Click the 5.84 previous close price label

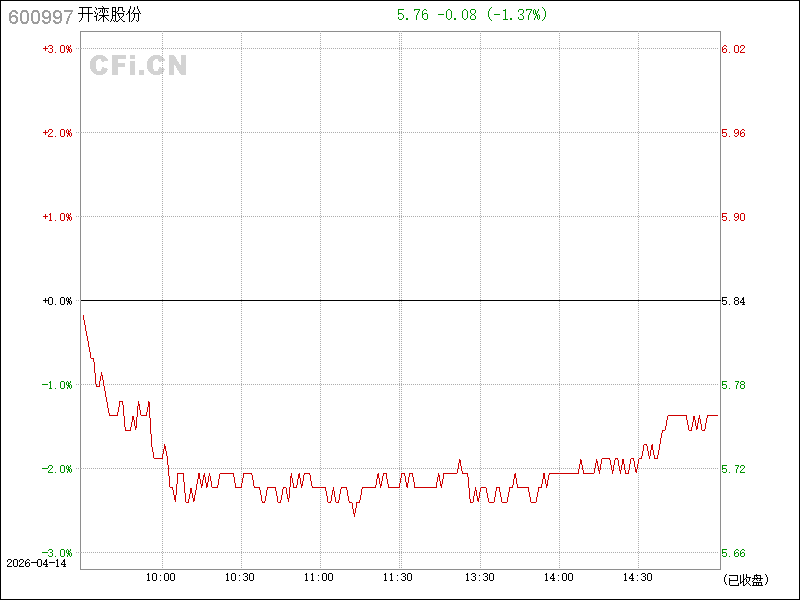pyautogui.click(x=734, y=301)
